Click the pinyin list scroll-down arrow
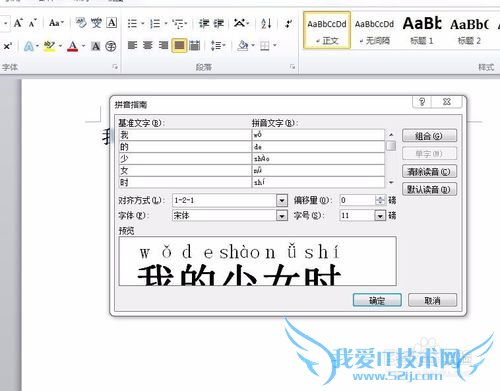The height and width of the screenshot is (391, 500). point(391,182)
